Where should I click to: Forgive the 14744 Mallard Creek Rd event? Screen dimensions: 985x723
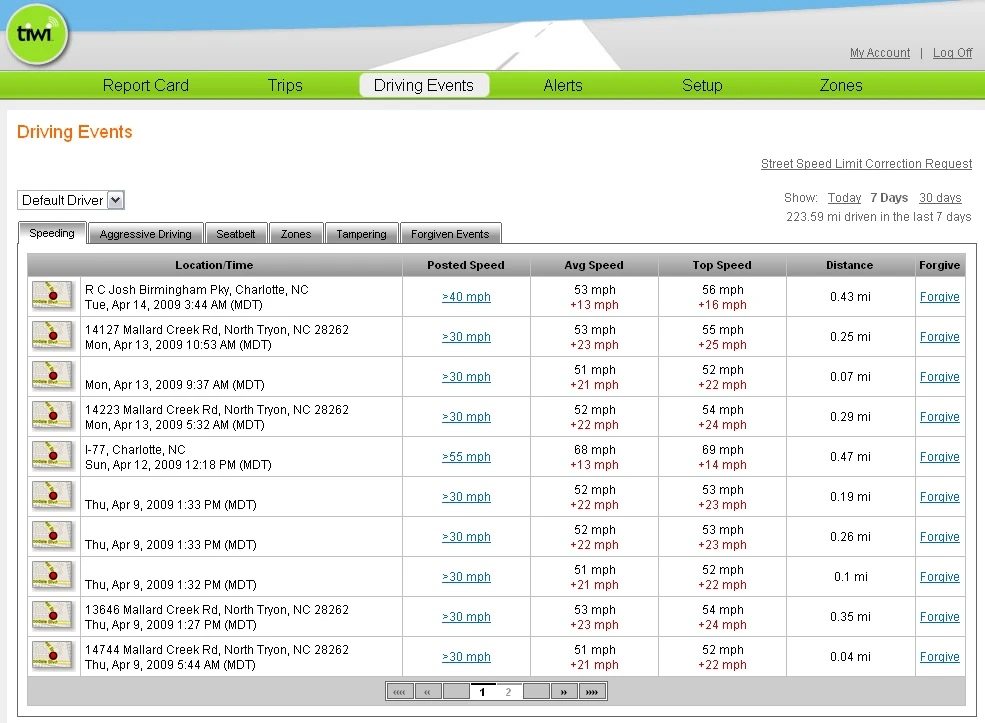[x=939, y=656]
